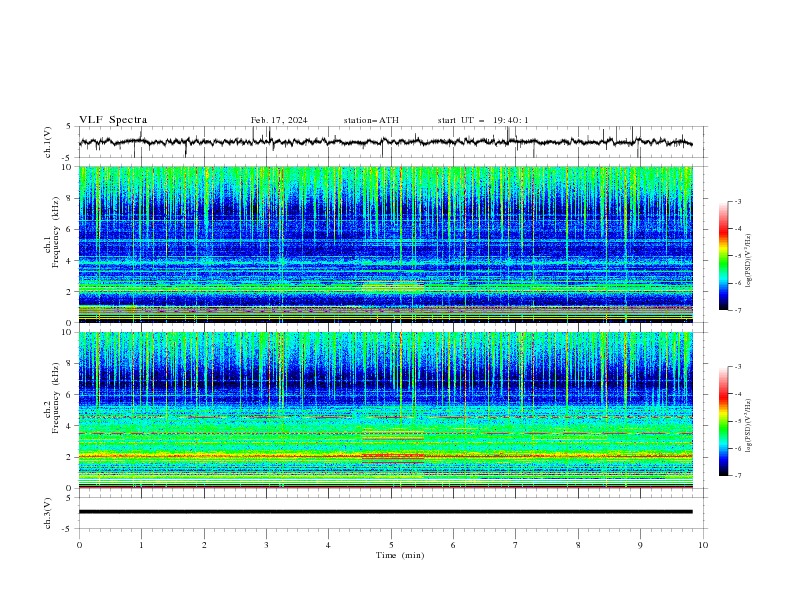Click the "Time (min)" axis label
Viewport: 792px width, 612px height.
coord(400,555)
